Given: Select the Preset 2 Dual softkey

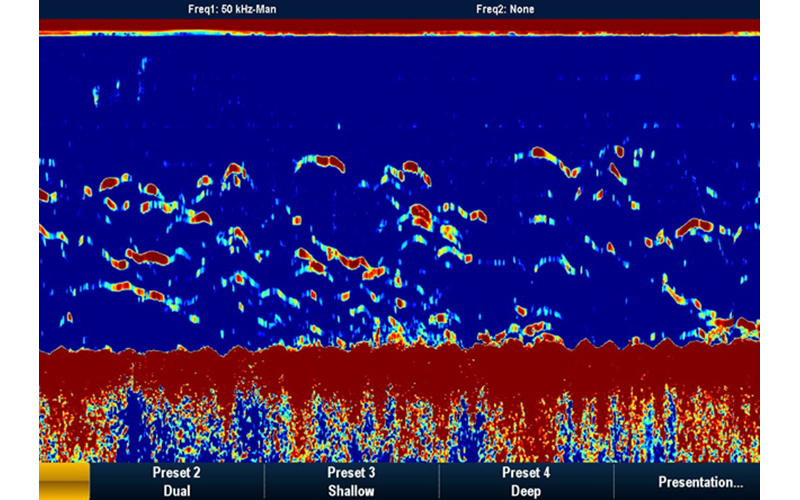Looking at the screenshot, I should [176, 481].
